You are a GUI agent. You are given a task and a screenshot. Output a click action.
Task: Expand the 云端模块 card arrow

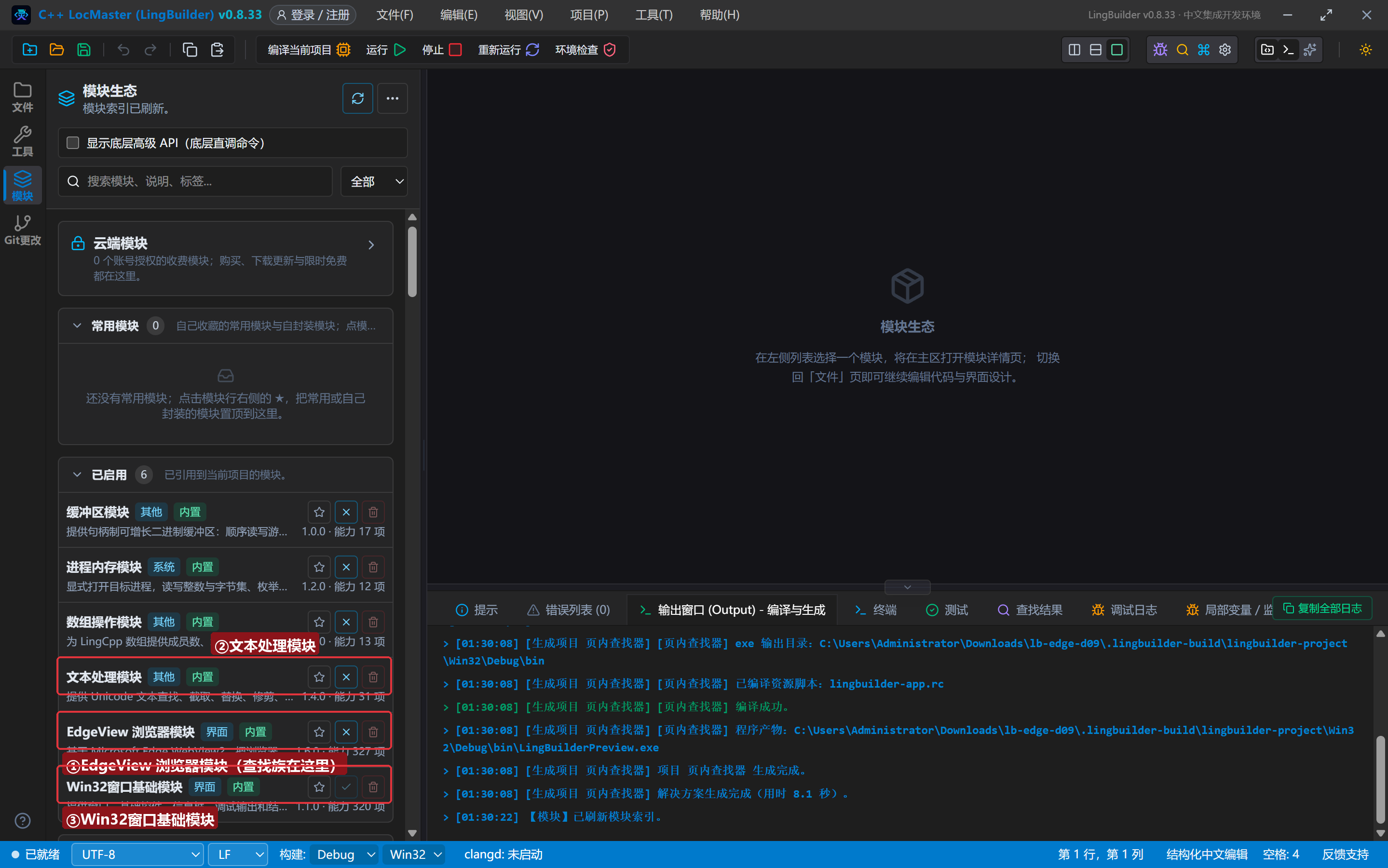tap(371, 245)
